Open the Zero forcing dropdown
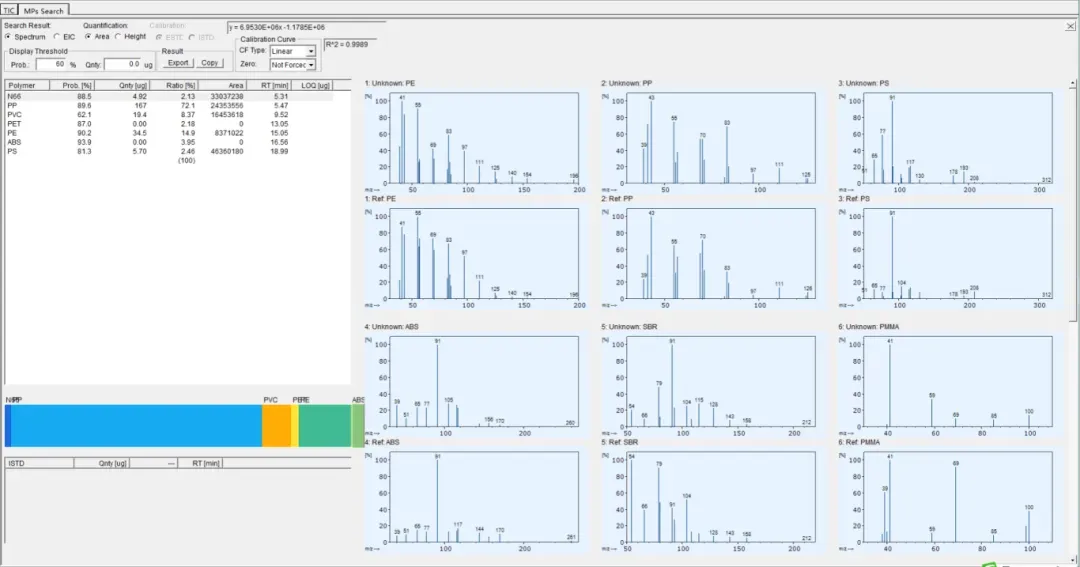 [x=293, y=65]
